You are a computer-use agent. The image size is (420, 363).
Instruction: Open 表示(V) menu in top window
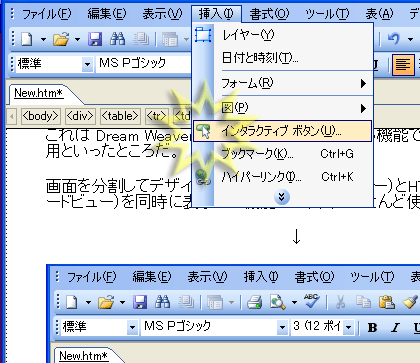pyautogui.click(x=162, y=14)
